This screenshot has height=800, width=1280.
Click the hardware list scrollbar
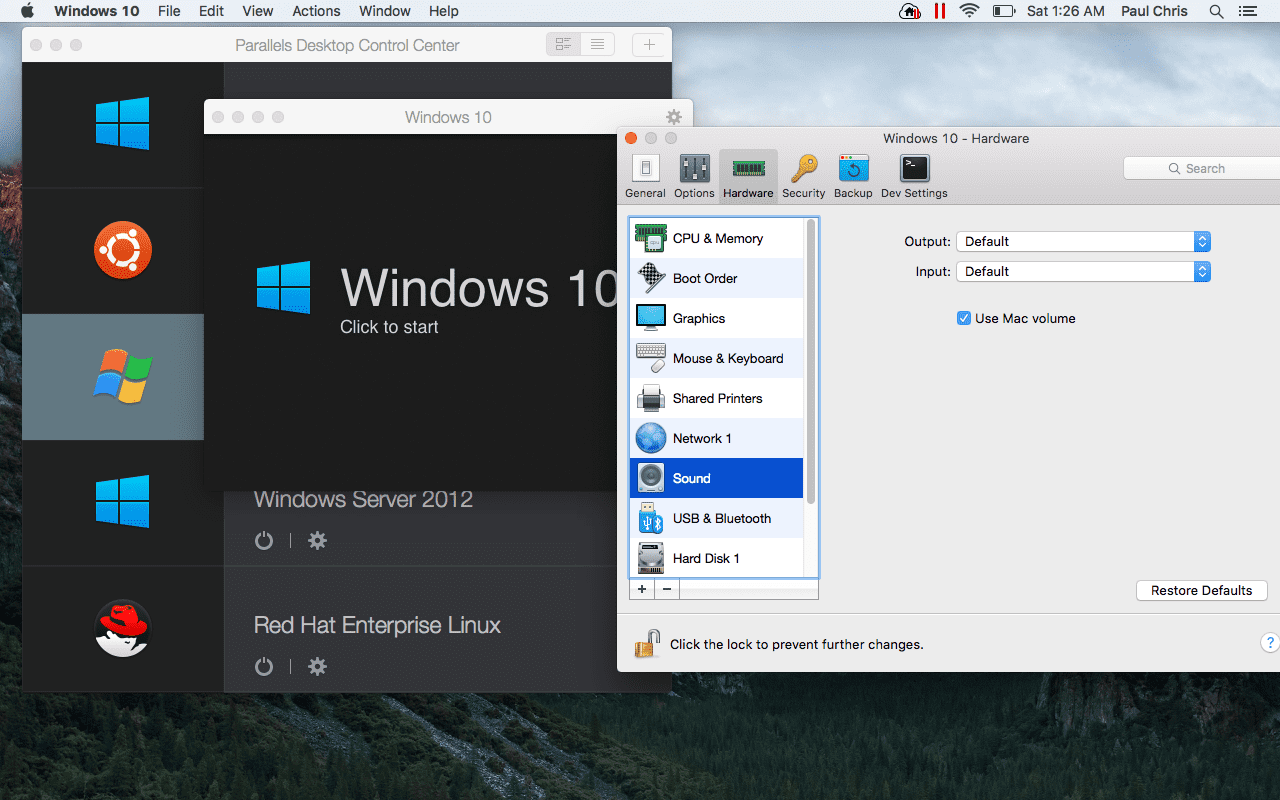[x=811, y=361]
